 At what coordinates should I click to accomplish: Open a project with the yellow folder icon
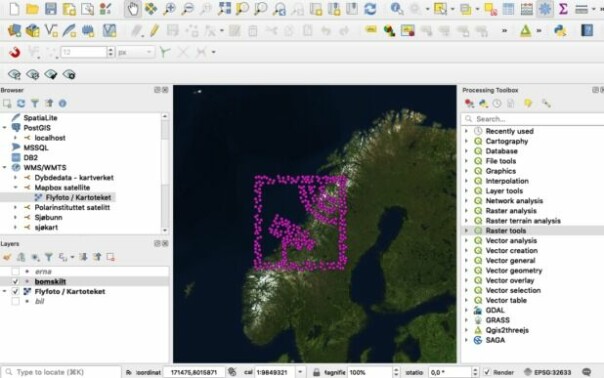(32, 8)
